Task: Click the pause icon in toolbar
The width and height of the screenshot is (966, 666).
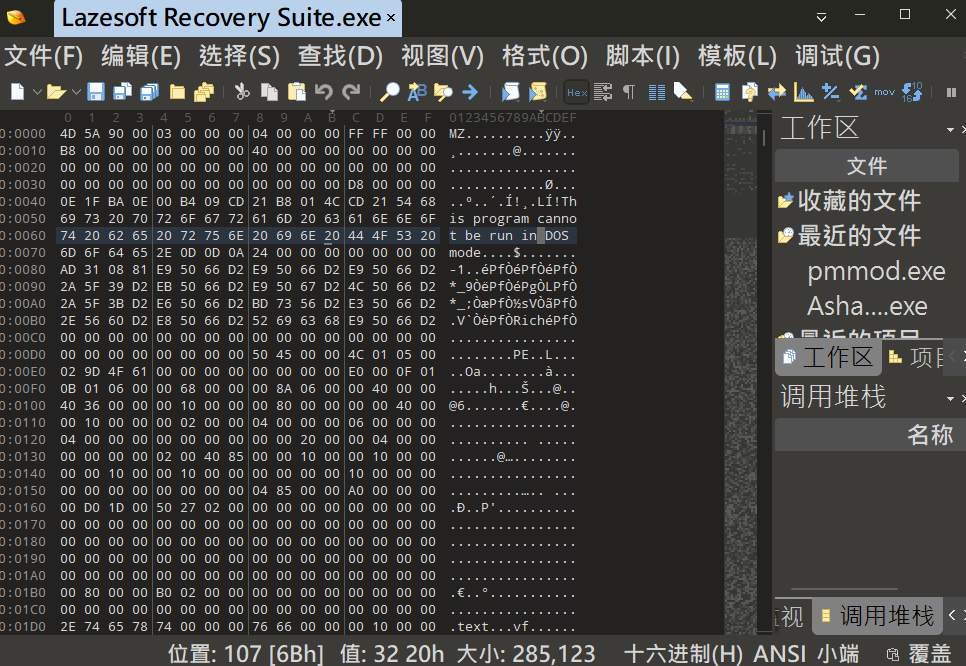Action: coord(951,92)
